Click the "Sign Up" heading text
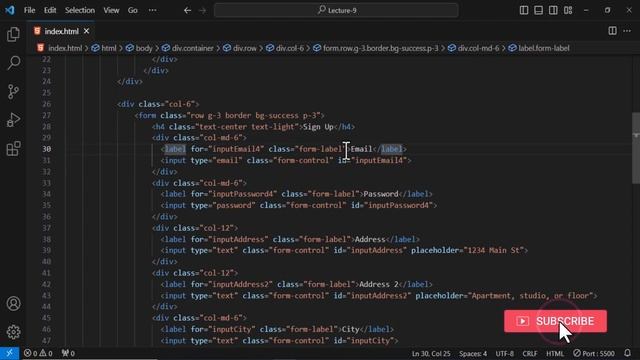Screen dimensions: 640x360 pos(318,127)
